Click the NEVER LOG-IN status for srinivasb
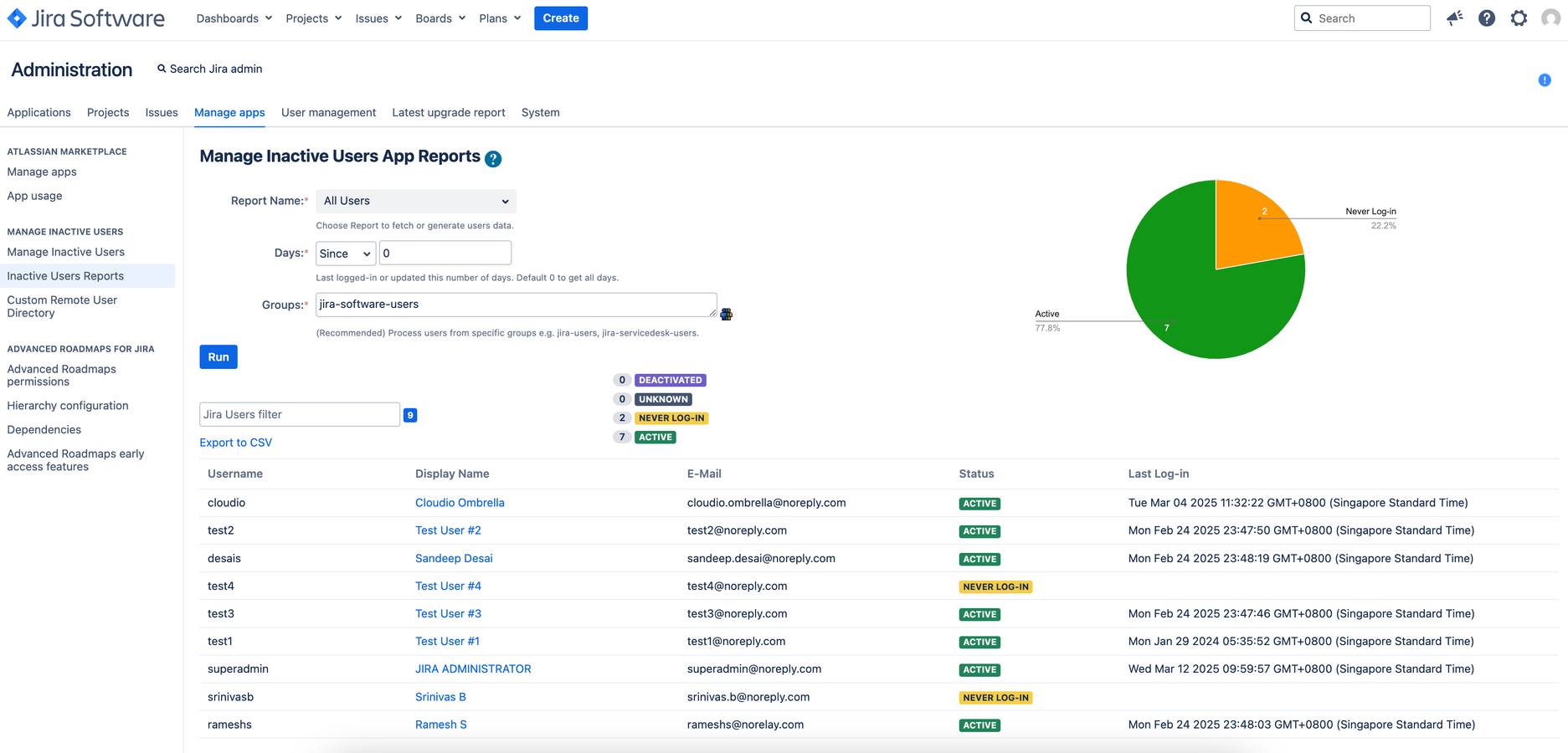The image size is (1568, 753). click(995, 698)
